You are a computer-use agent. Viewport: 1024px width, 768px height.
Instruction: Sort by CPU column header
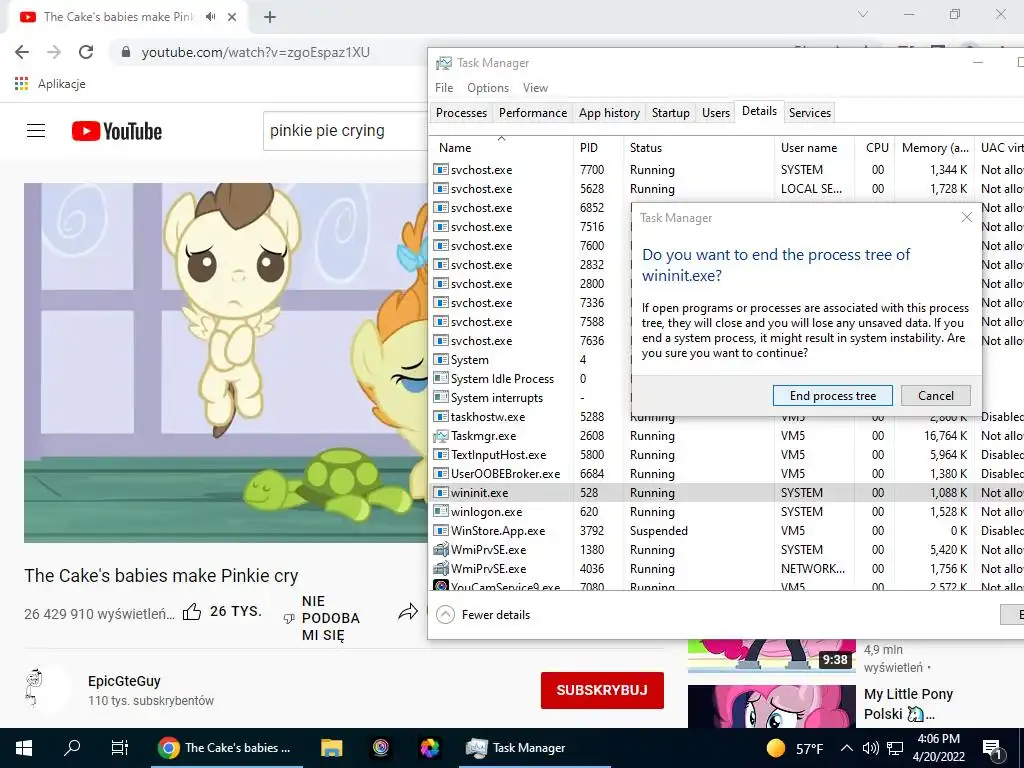tap(875, 148)
